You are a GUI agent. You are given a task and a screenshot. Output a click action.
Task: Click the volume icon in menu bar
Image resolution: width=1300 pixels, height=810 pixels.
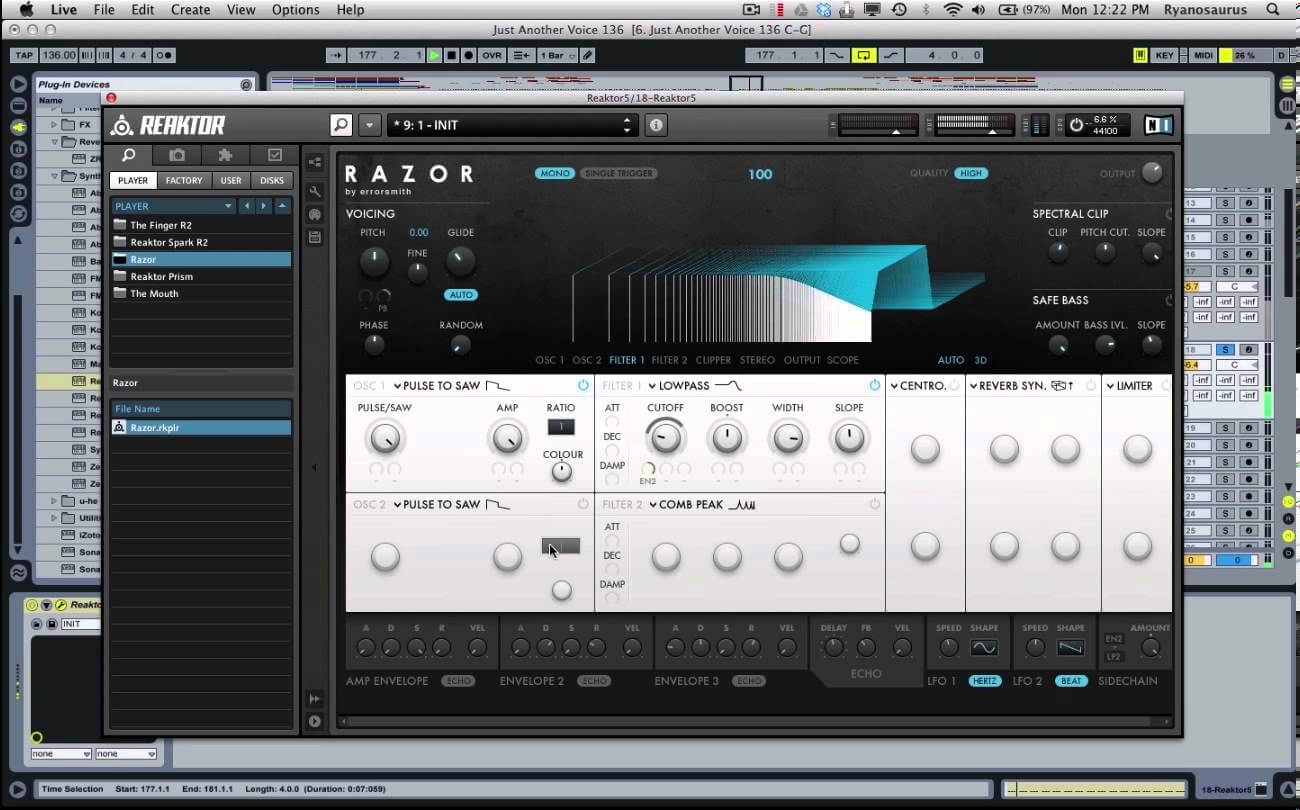pyautogui.click(x=978, y=9)
